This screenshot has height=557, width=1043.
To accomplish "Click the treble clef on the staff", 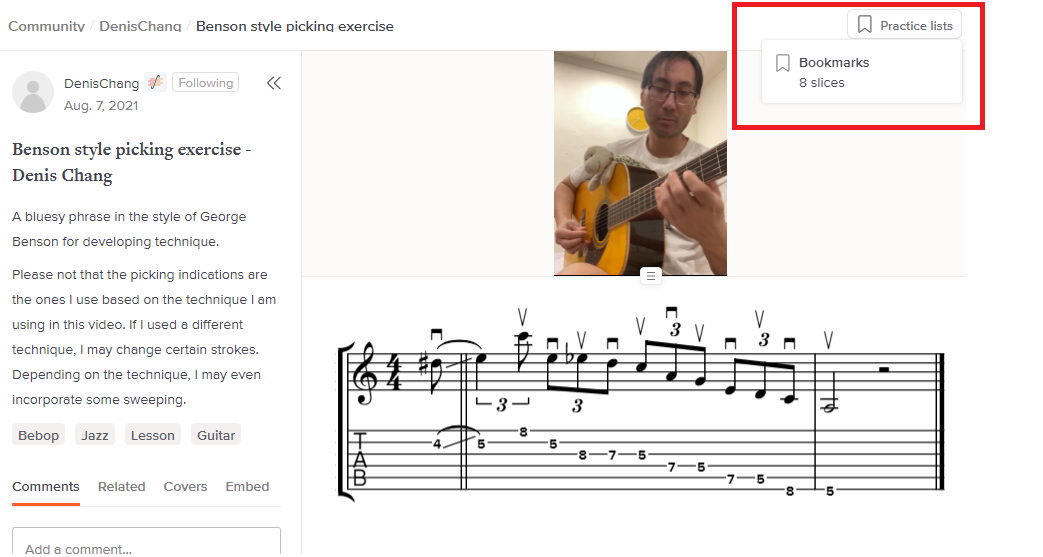I will pos(366,373).
